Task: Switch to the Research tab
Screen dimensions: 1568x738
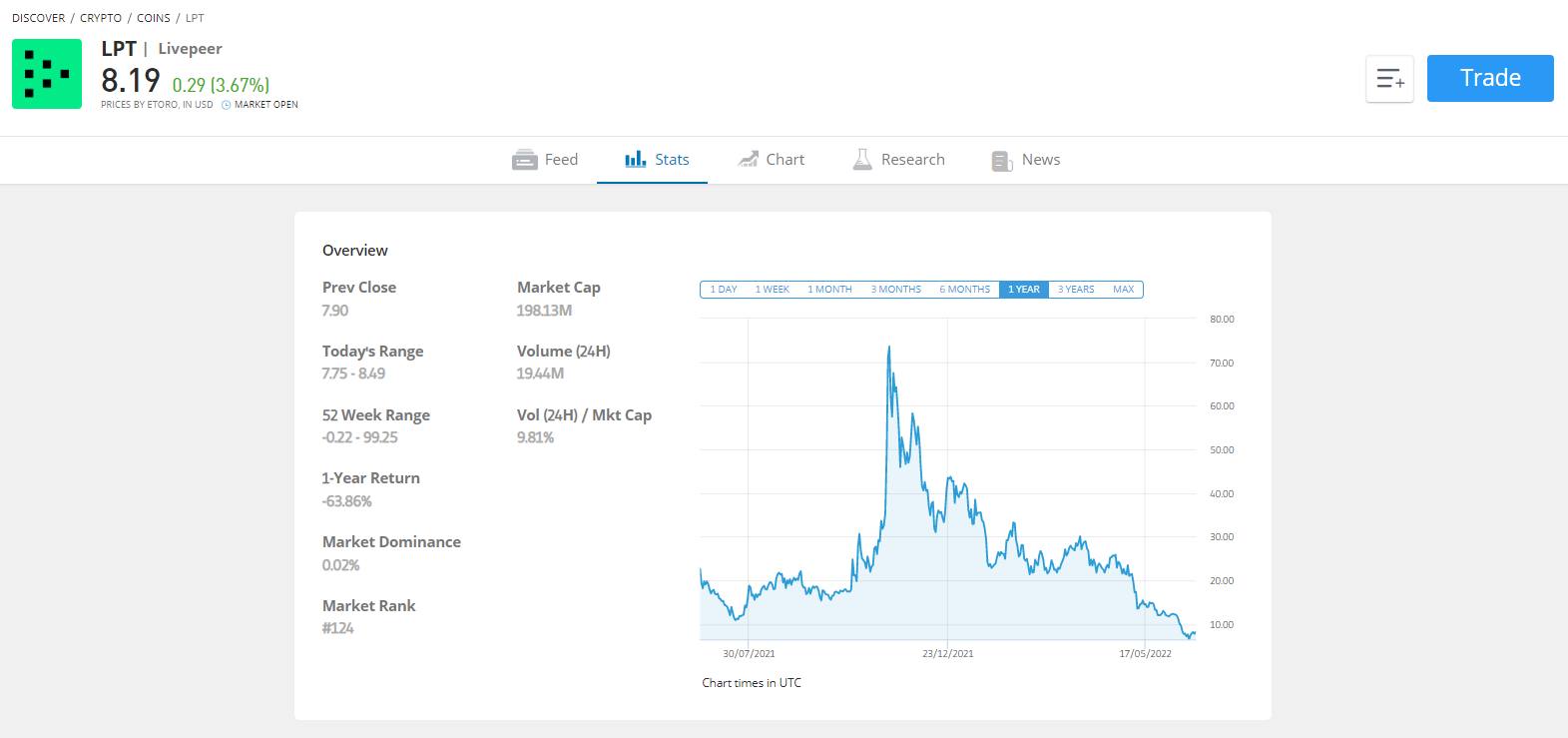Action: pyautogui.click(x=898, y=160)
